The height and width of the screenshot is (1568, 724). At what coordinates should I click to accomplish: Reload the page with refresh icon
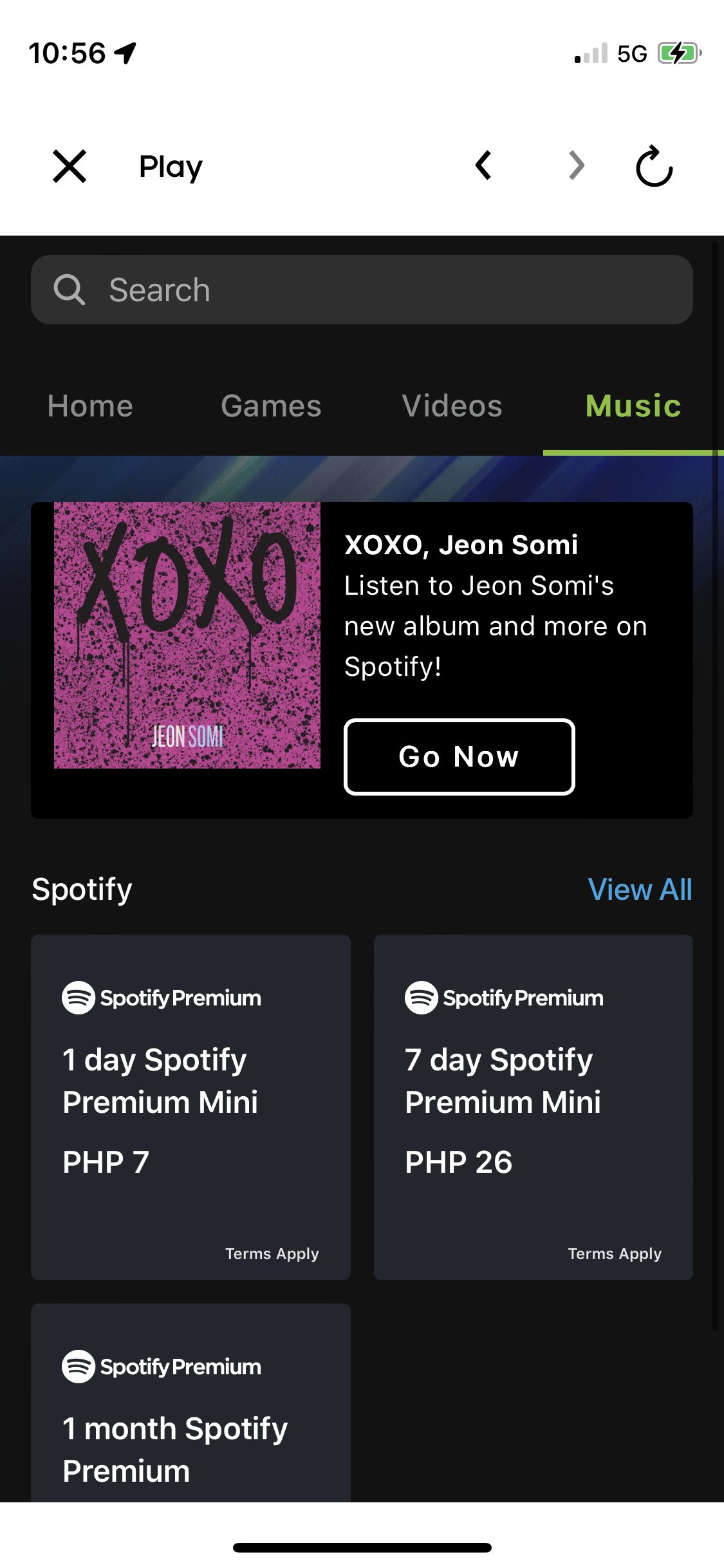[x=654, y=166]
